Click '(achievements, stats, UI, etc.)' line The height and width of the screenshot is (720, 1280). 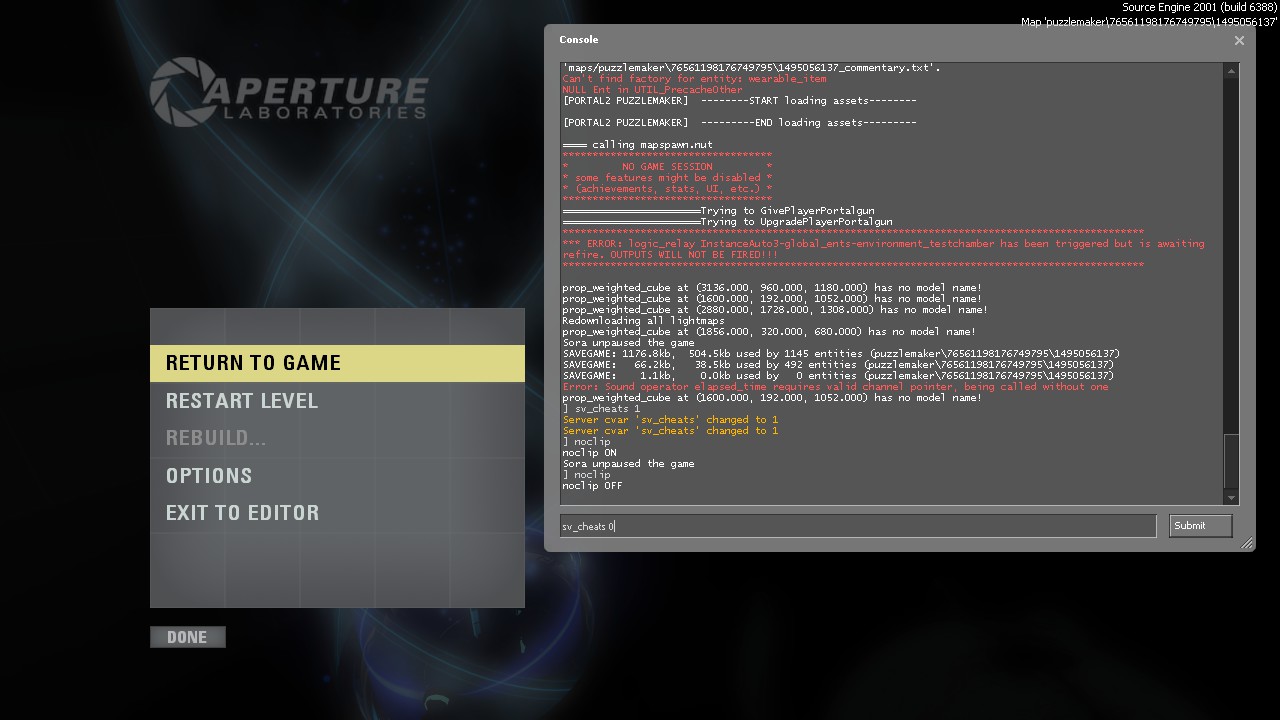[x=667, y=189]
